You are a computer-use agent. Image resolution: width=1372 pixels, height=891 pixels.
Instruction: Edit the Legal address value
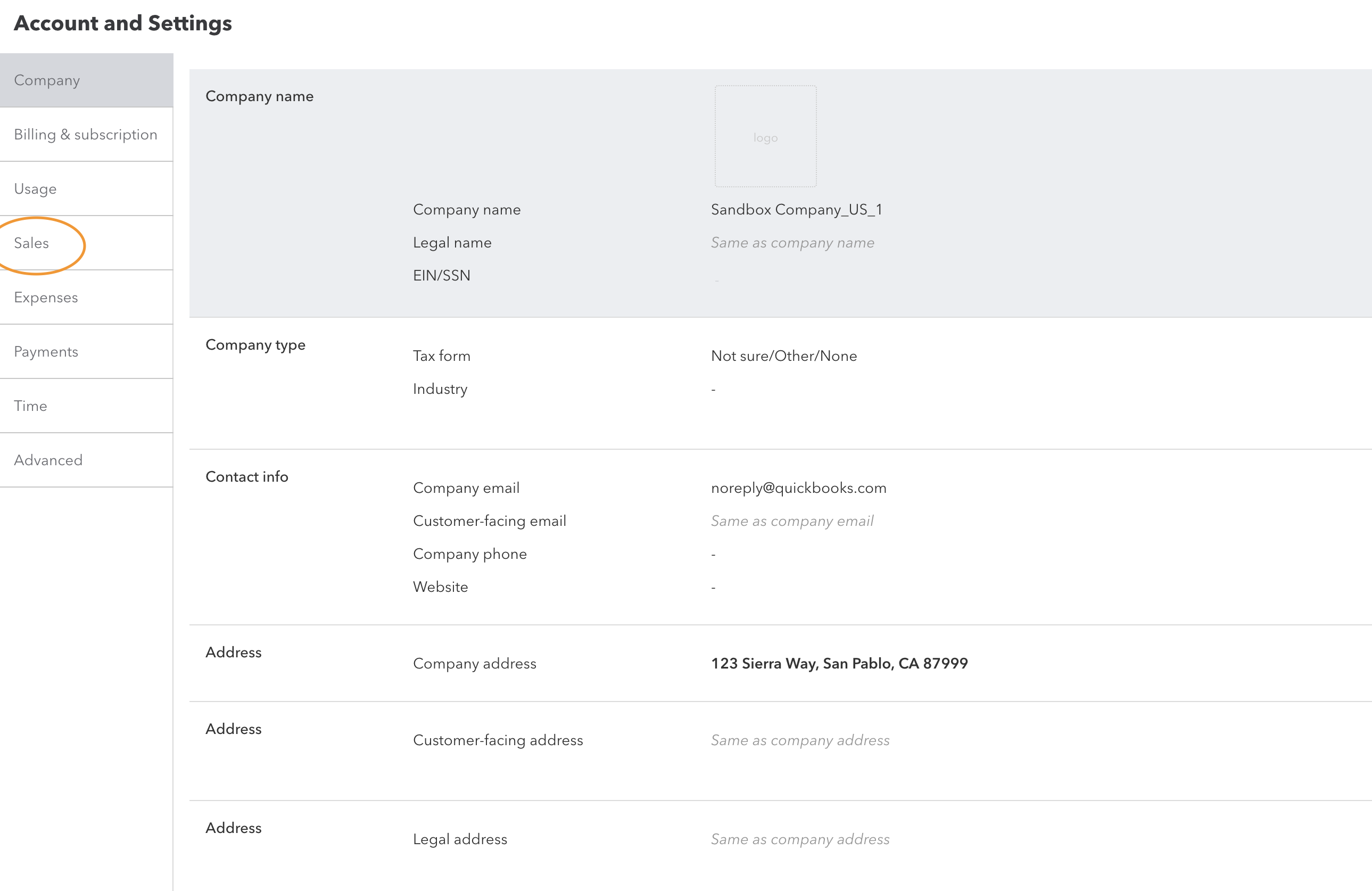[799, 839]
